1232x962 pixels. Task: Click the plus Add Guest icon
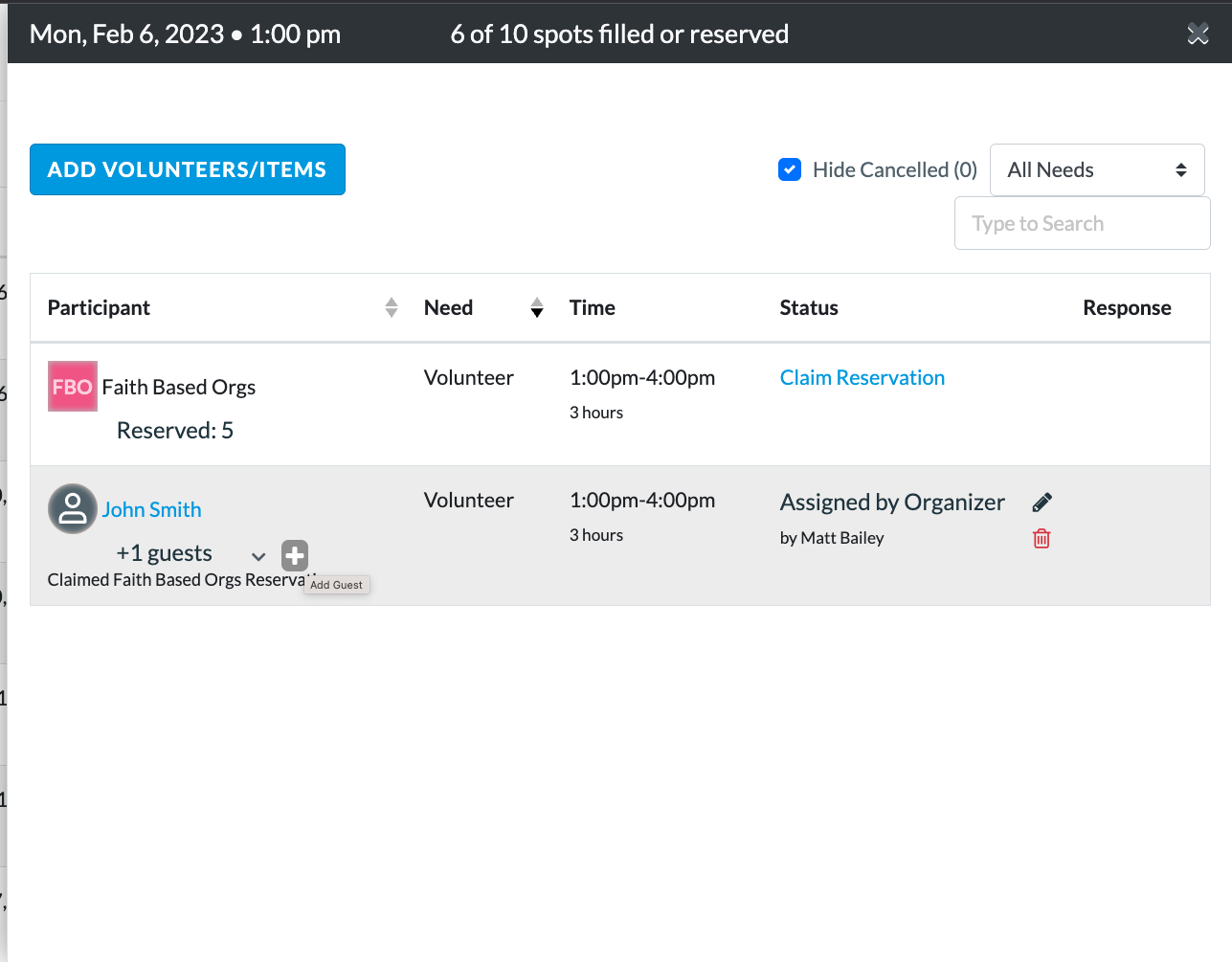point(295,555)
